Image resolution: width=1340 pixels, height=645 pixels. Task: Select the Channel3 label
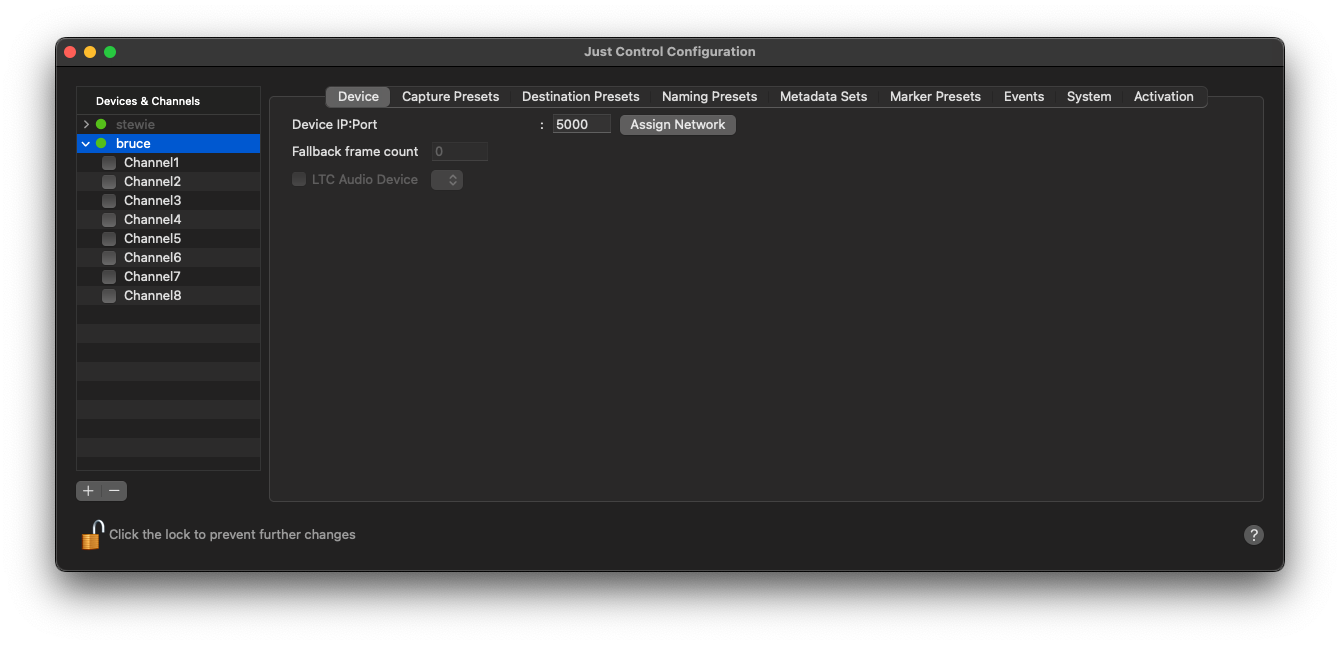point(152,201)
